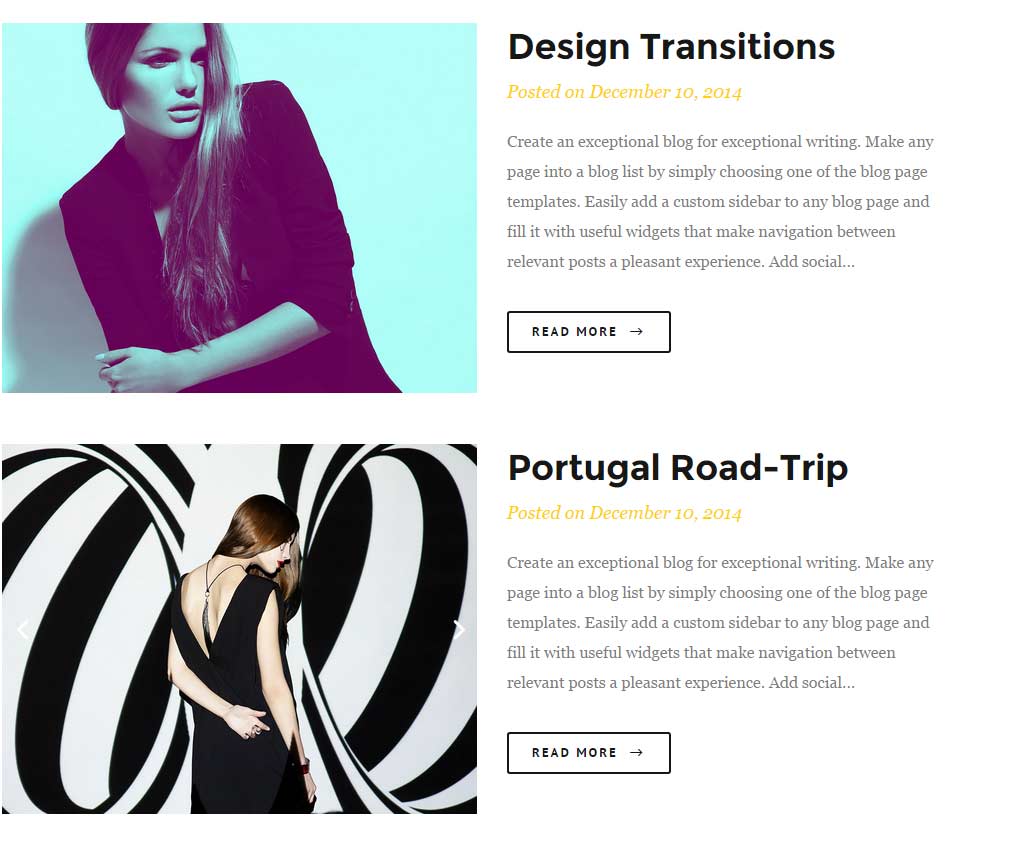
Task: Click the excerpt paragraph of Portugal Road-Trip
Action: click(720, 622)
